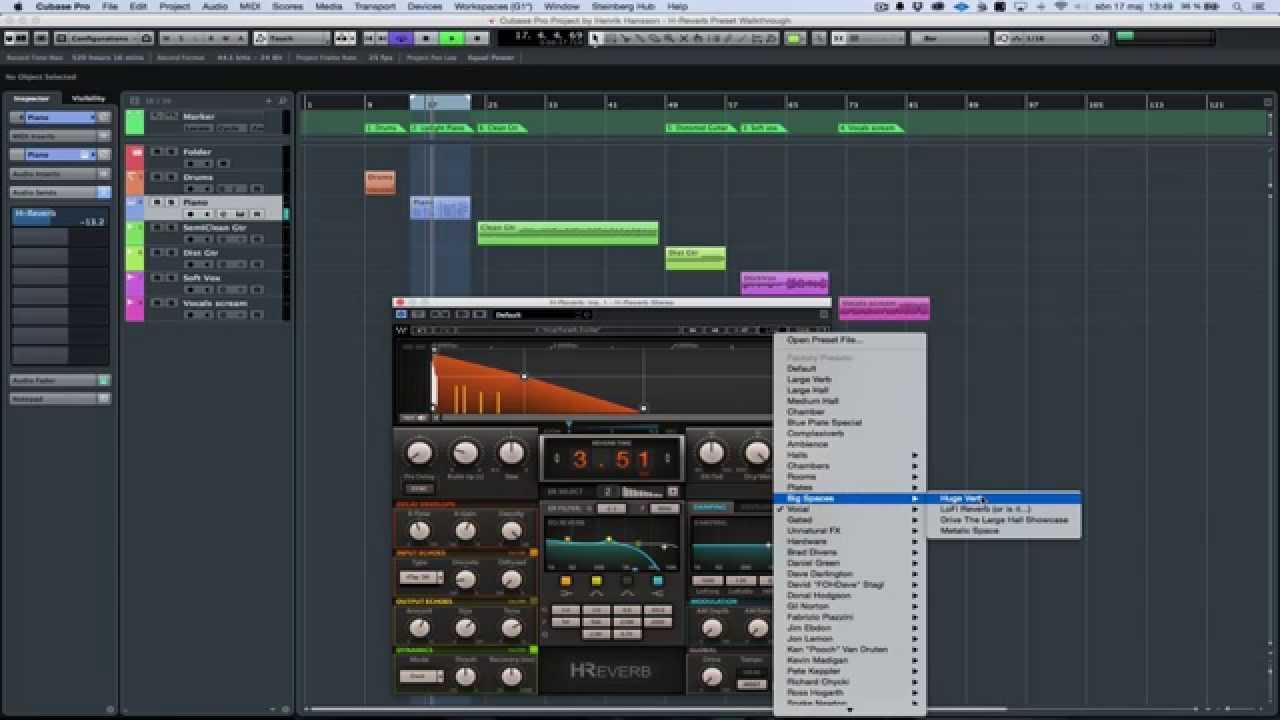Screen dimensions: 1280x720
Task: Click the Stop button in the transport bar
Action: (x=427, y=38)
